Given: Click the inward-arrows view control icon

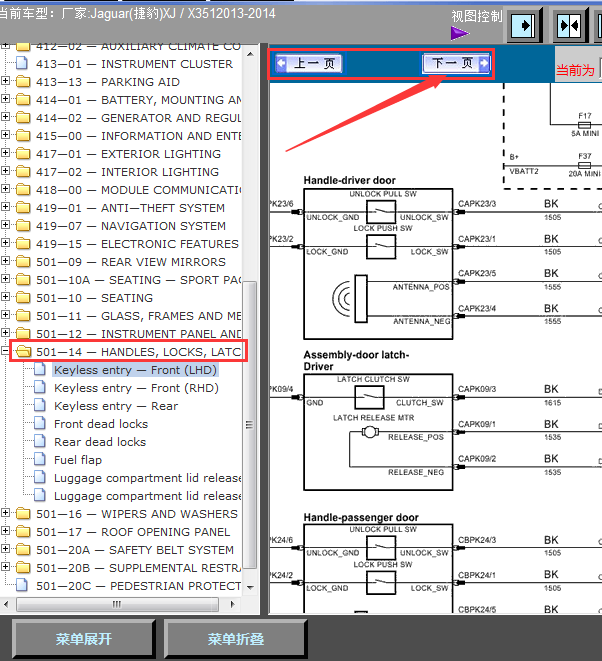Looking at the screenshot, I should point(569,25).
